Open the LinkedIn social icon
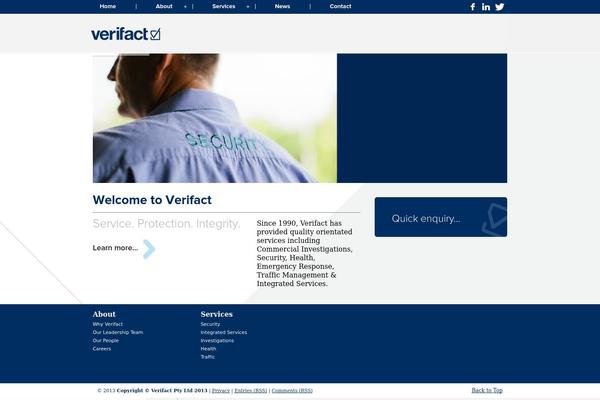600x400 pixels. tap(486, 7)
